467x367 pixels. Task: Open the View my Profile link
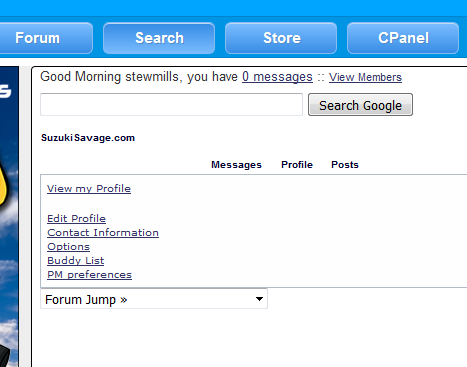coord(89,189)
